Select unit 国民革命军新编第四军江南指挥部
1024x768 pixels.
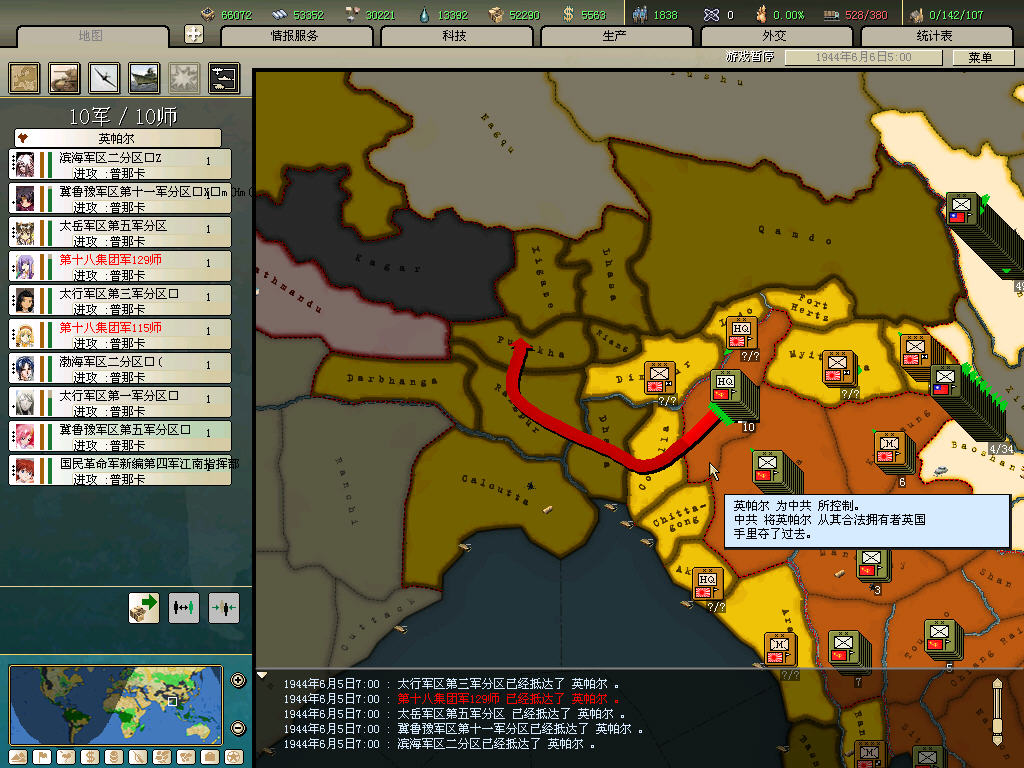pos(120,470)
